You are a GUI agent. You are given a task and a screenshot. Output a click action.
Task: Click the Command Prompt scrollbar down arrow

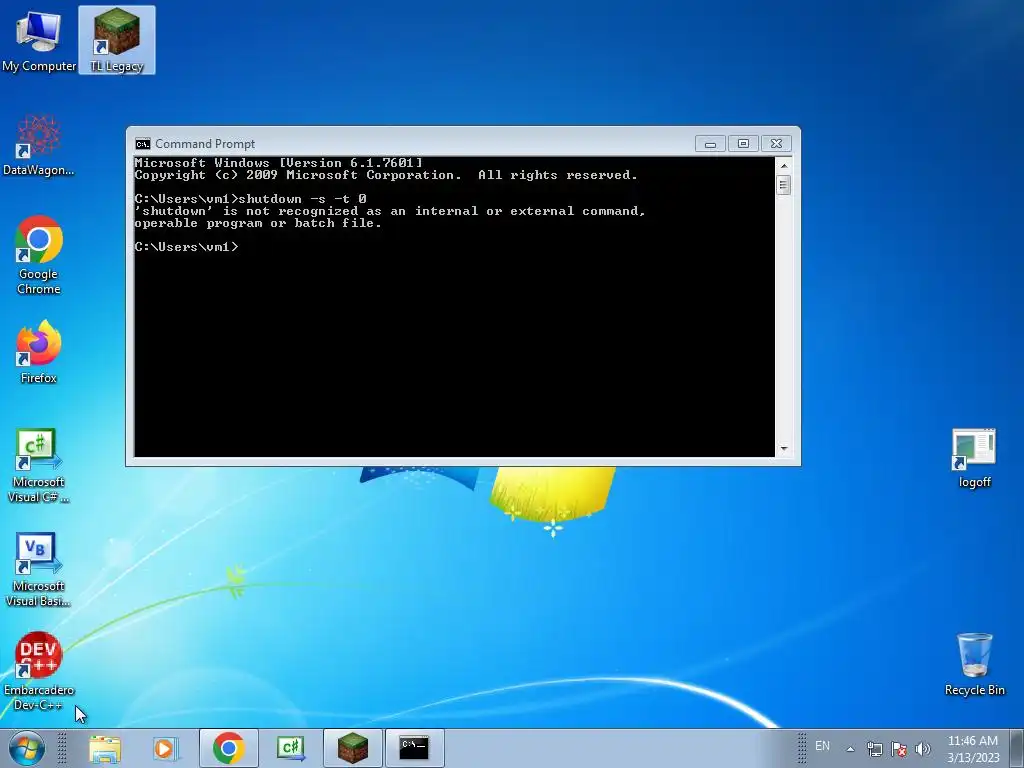click(784, 449)
